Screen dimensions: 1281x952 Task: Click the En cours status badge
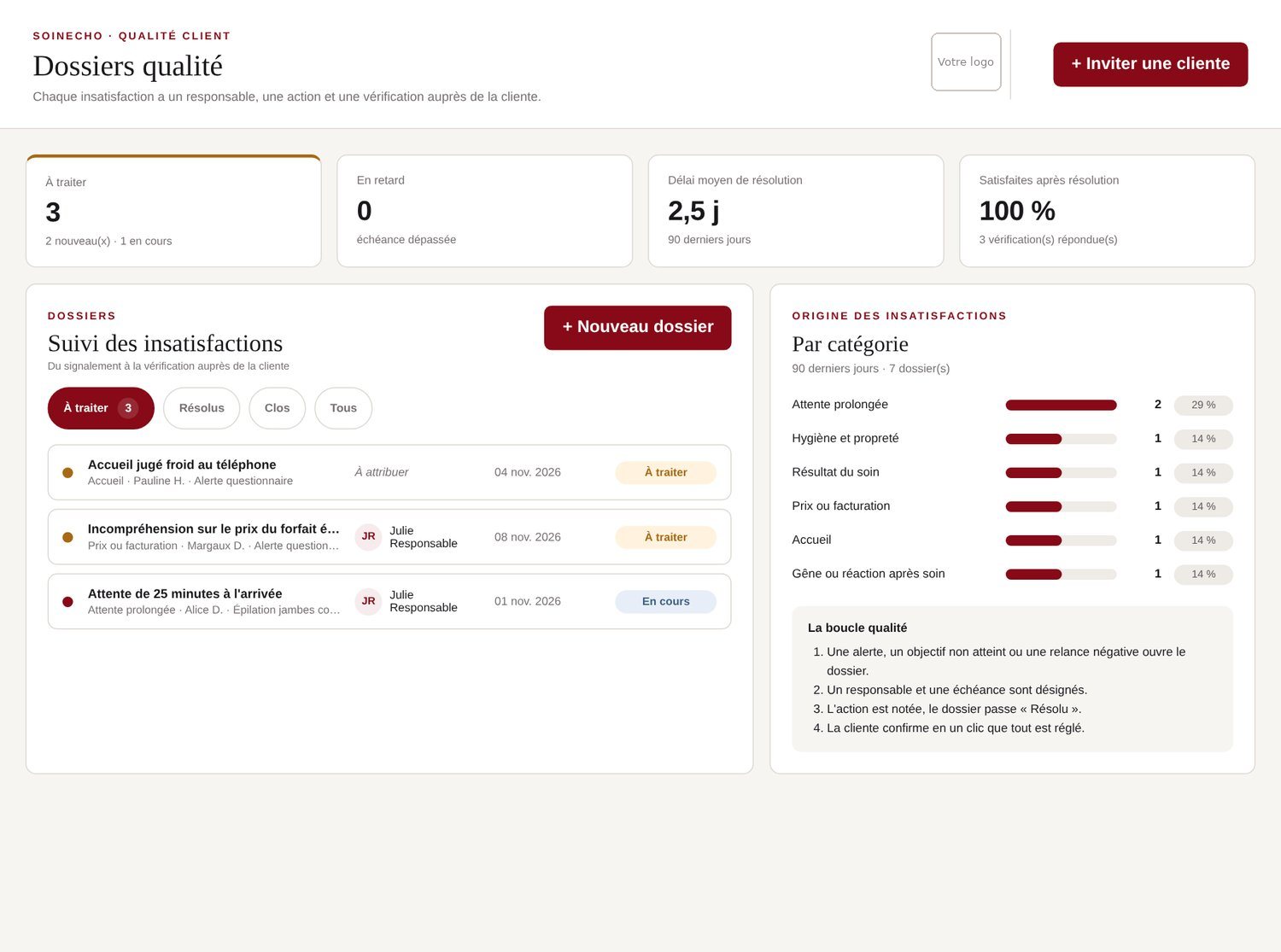click(665, 601)
